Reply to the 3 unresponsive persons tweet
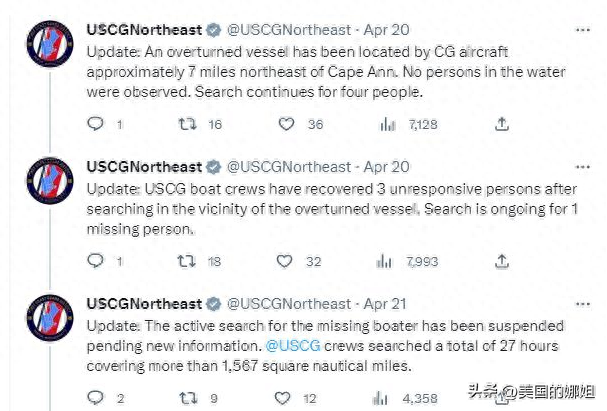 click(95, 260)
